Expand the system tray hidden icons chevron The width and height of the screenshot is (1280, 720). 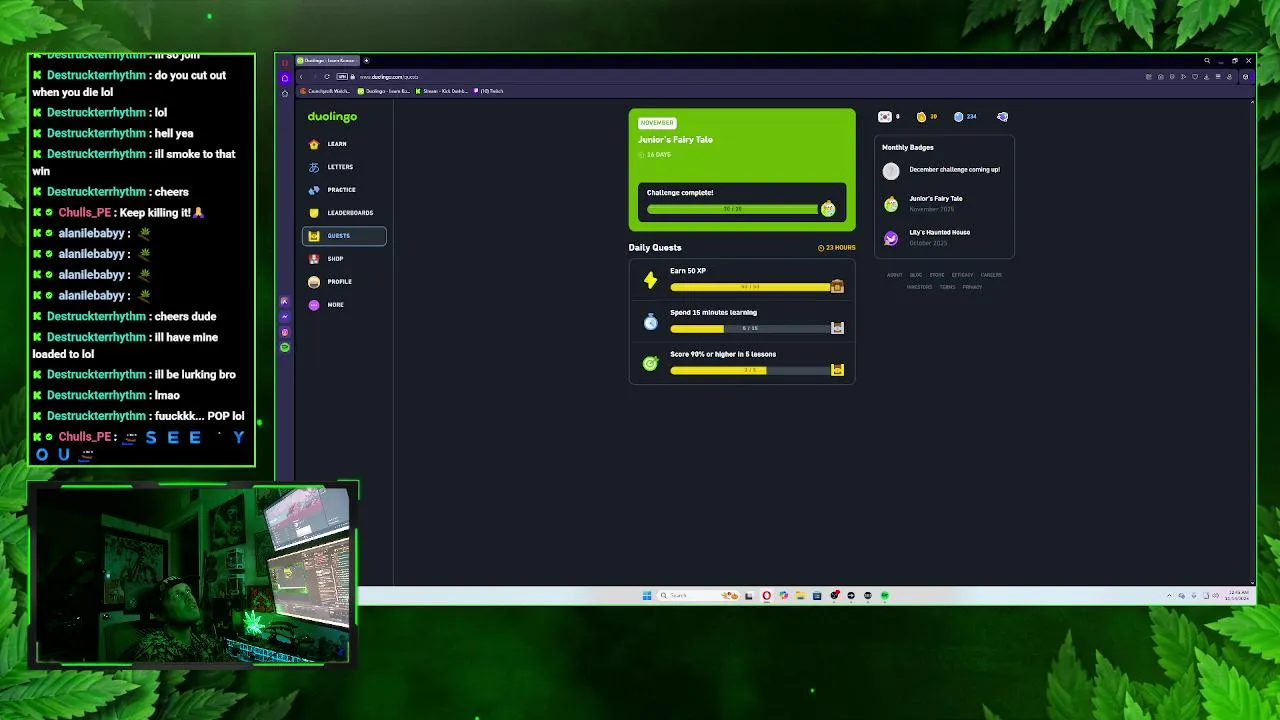[x=1169, y=596]
